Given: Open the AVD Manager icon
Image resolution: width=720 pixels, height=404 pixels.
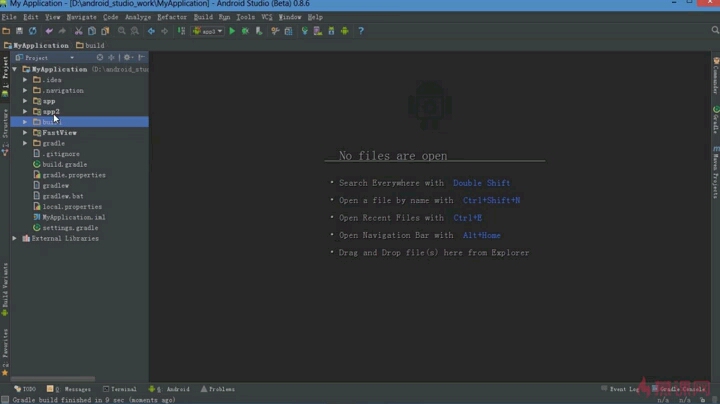Looking at the screenshot, I should pos(318,31).
